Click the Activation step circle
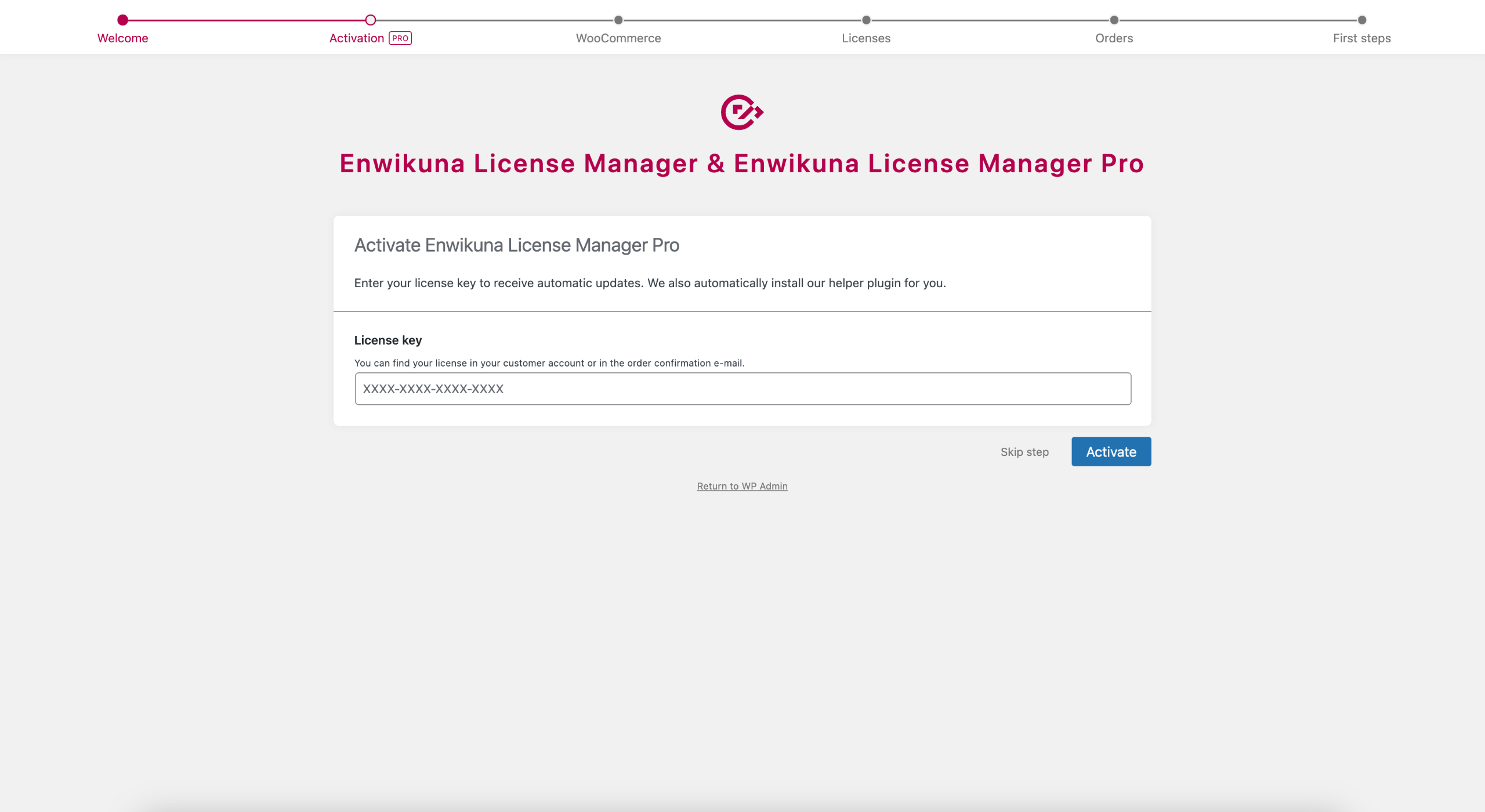 370,20
